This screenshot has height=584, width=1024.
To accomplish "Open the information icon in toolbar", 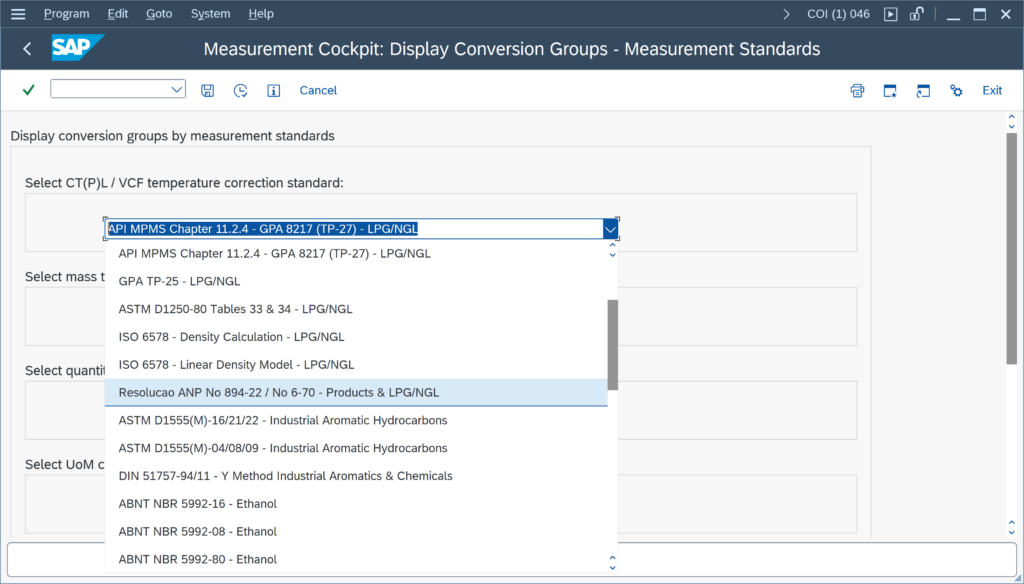I will 273,91.
